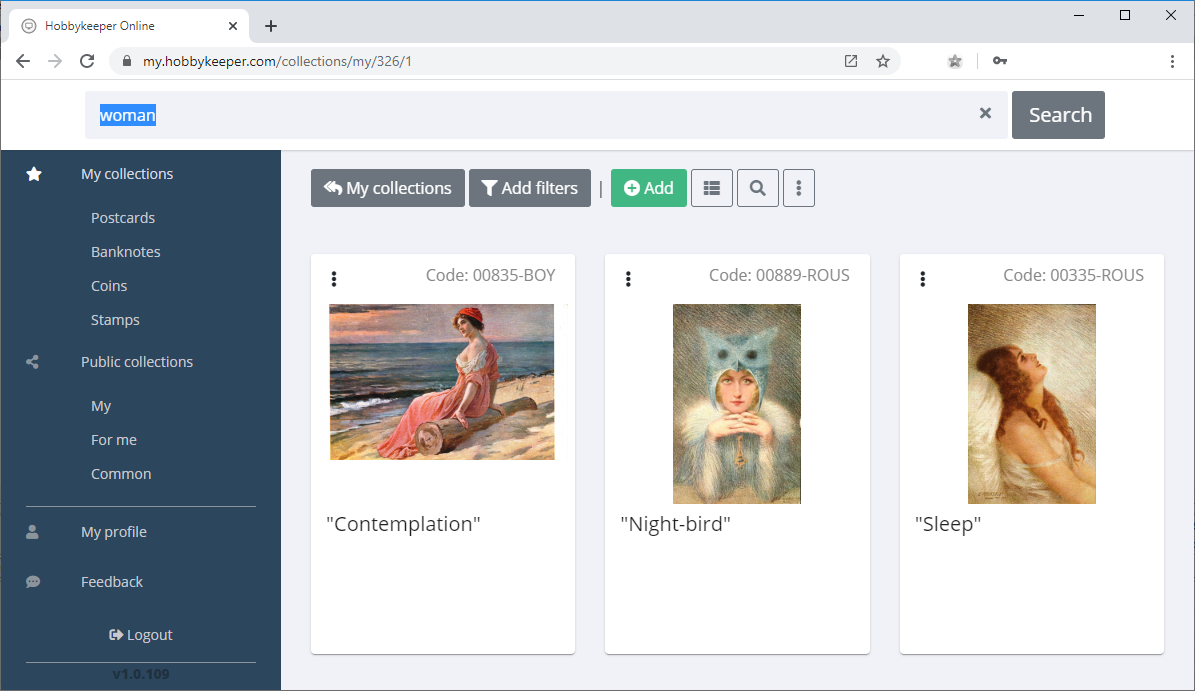
Task: Click the Code: 00835-BOY label
Action: pos(491,276)
